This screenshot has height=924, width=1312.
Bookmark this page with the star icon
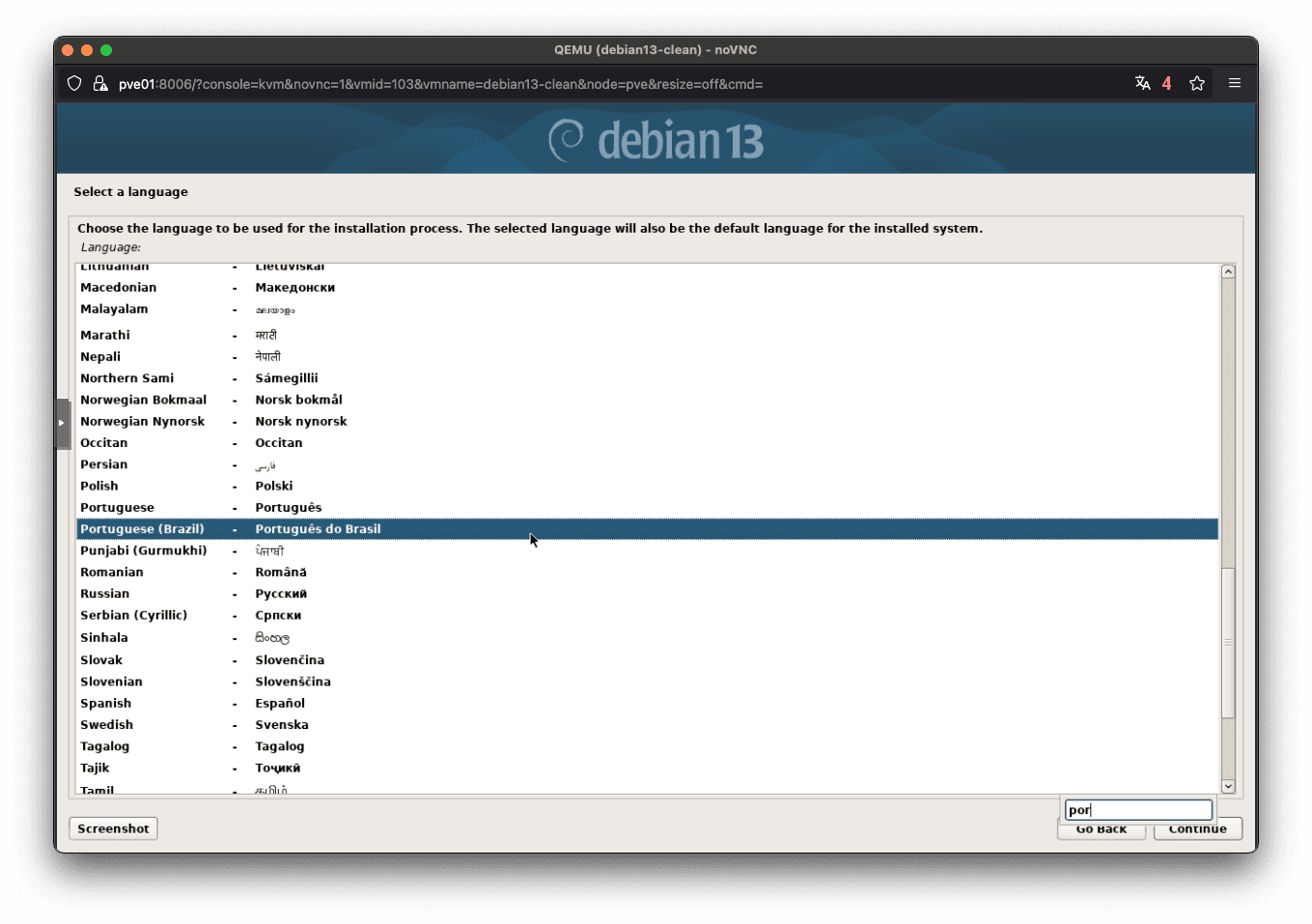(1197, 83)
